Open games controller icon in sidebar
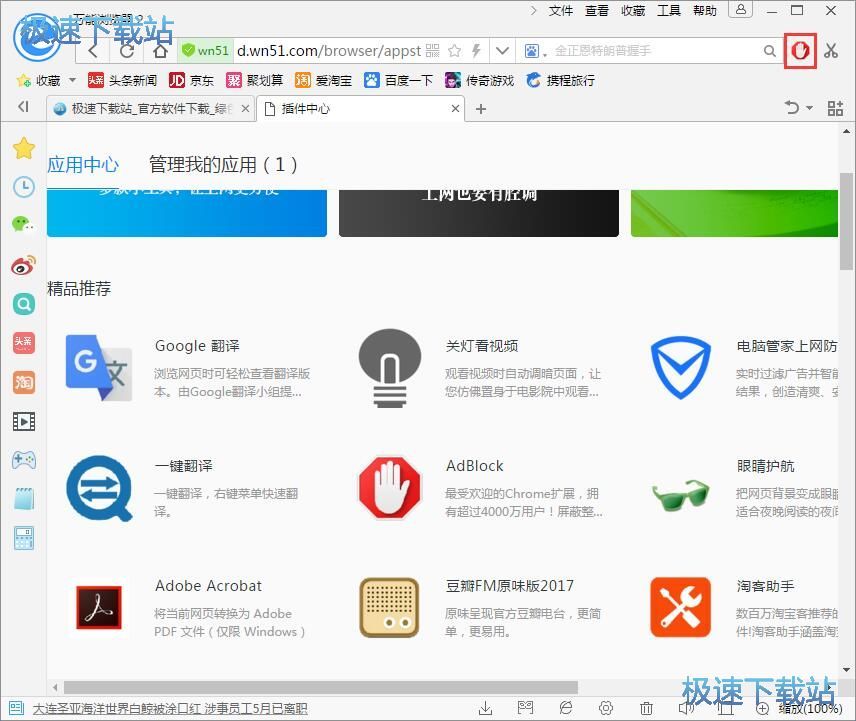856x721 pixels. (24, 460)
